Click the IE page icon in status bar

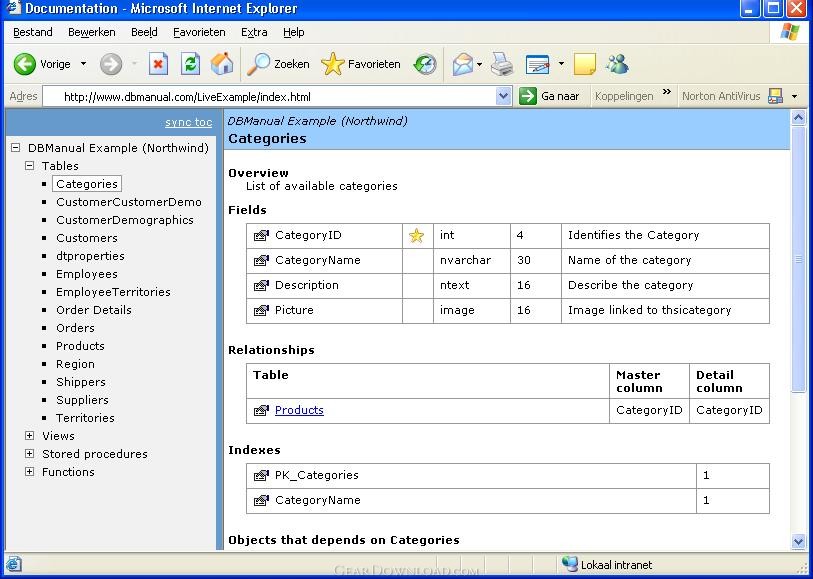tap(13, 564)
